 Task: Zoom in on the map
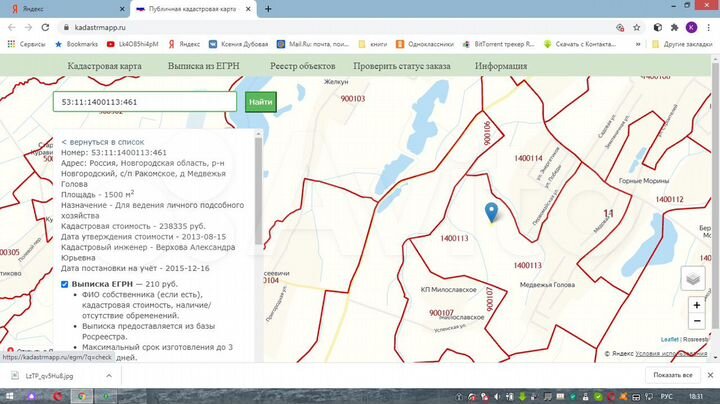(x=696, y=305)
